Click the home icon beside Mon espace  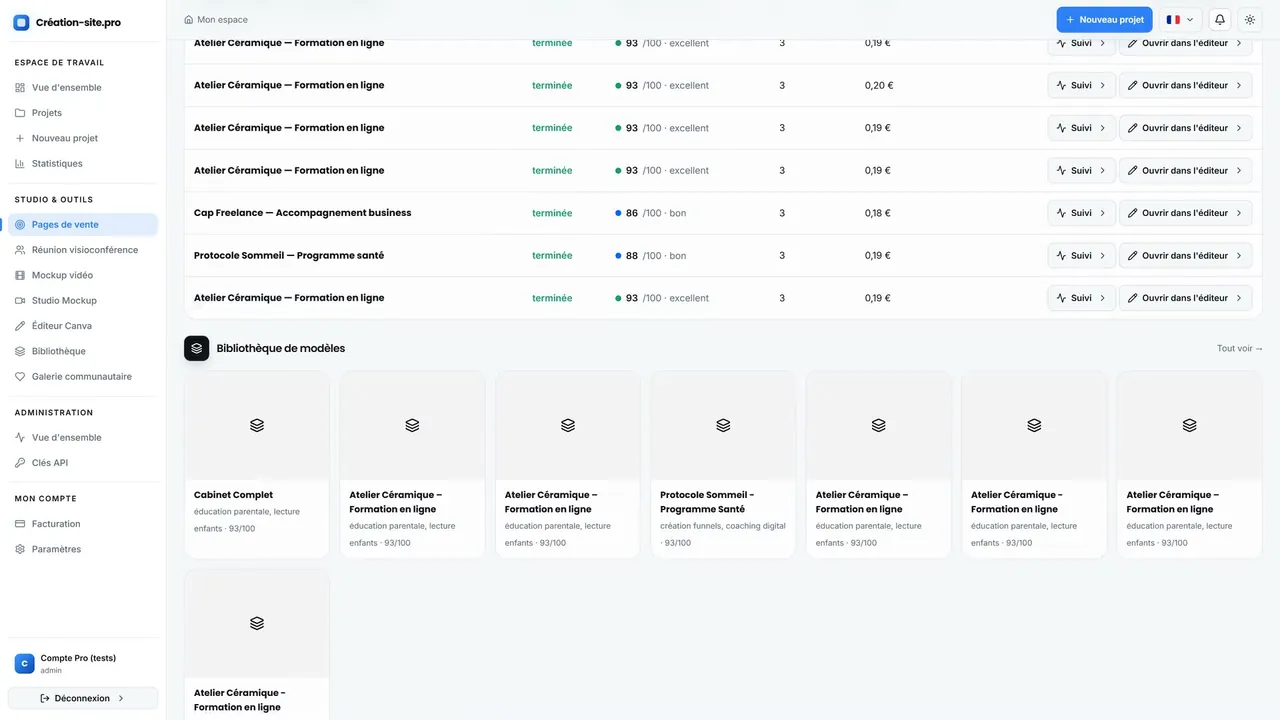coord(189,20)
